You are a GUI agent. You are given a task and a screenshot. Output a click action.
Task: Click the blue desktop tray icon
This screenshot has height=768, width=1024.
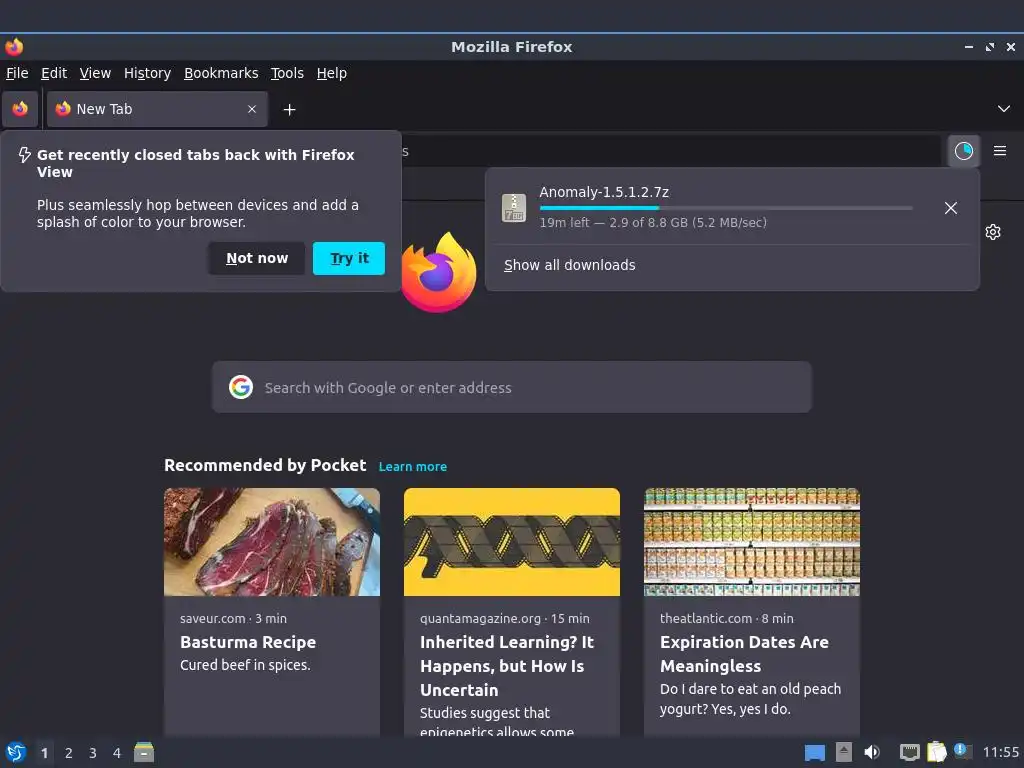click(x=814, y=753)
